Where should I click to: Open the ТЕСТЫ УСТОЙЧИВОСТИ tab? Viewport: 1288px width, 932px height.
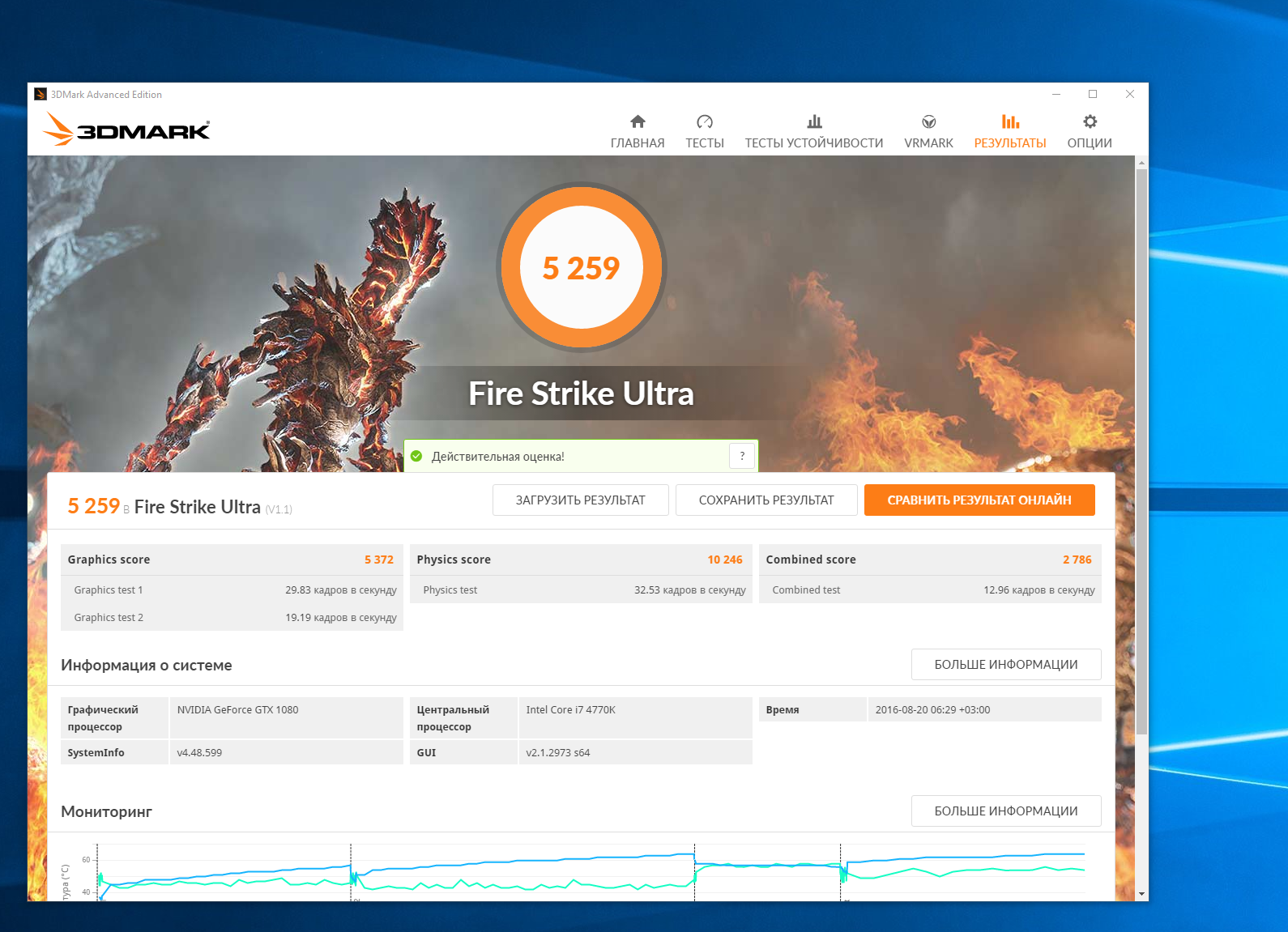[814, 132]
